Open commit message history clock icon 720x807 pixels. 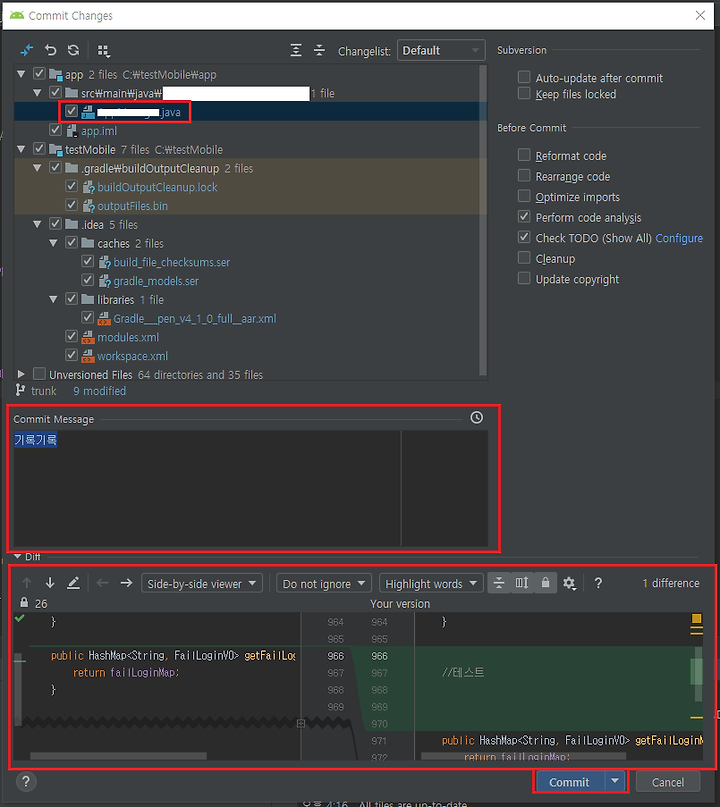point(477,417)
